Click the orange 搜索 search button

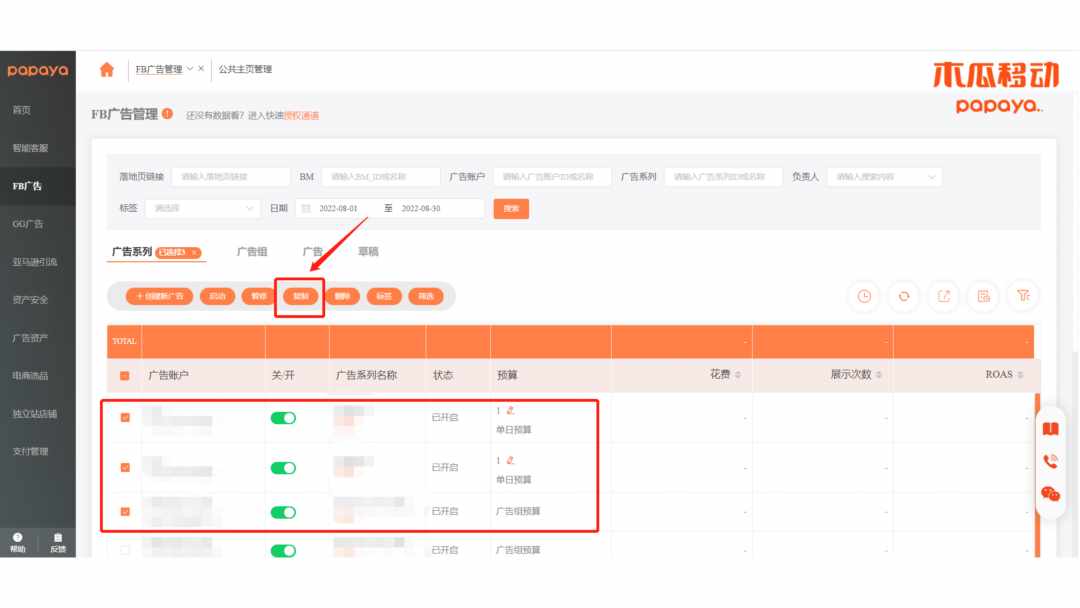point(511,209)
